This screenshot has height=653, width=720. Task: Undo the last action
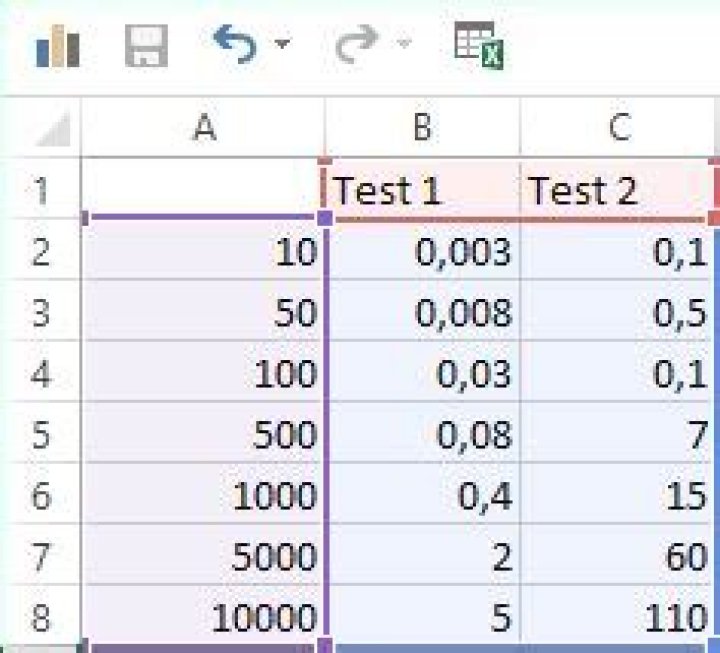tap(235, 45)
